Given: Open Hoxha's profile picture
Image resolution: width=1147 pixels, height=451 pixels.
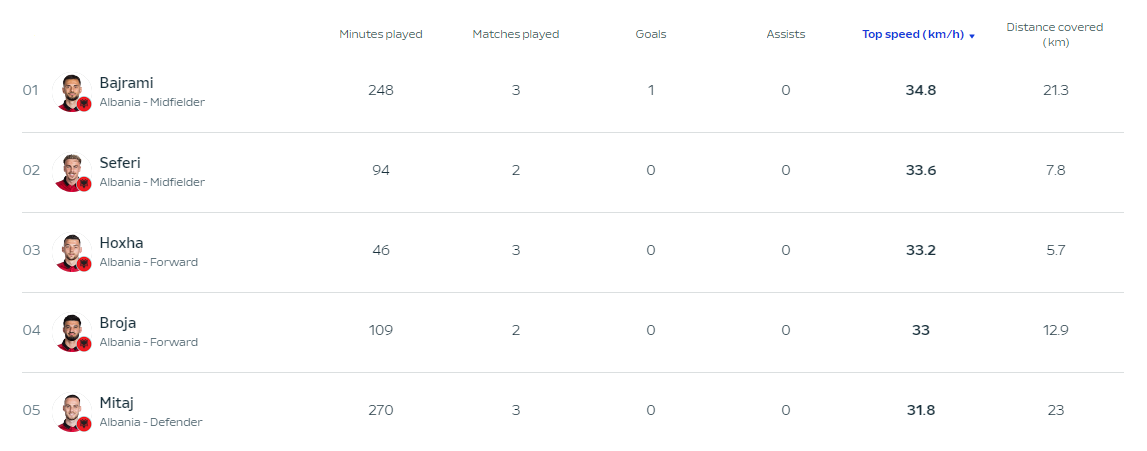Looking at the screenshot, I should tap(72, 251).
